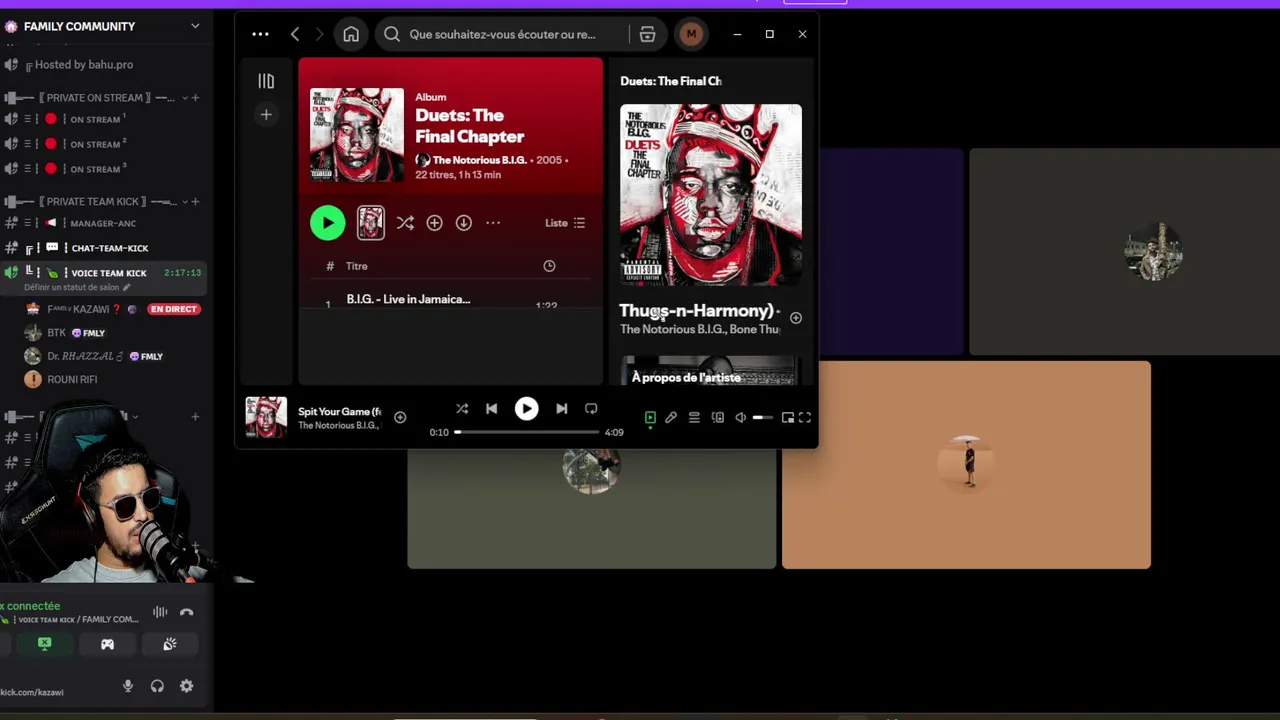Image resolution: width=1280 pixels, height=720 pixels.
Task: Stop Discord screen sharing
Action: (45, 645)
